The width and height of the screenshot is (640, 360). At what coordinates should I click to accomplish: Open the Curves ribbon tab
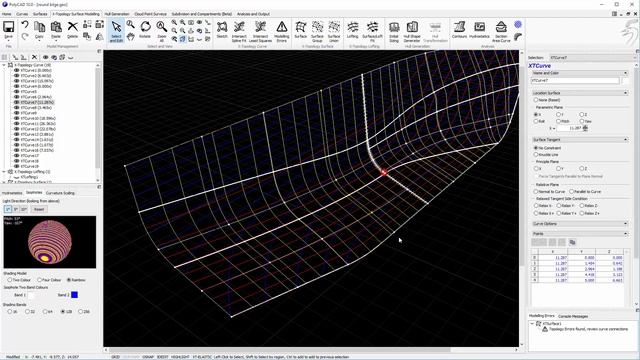point(22,14)
